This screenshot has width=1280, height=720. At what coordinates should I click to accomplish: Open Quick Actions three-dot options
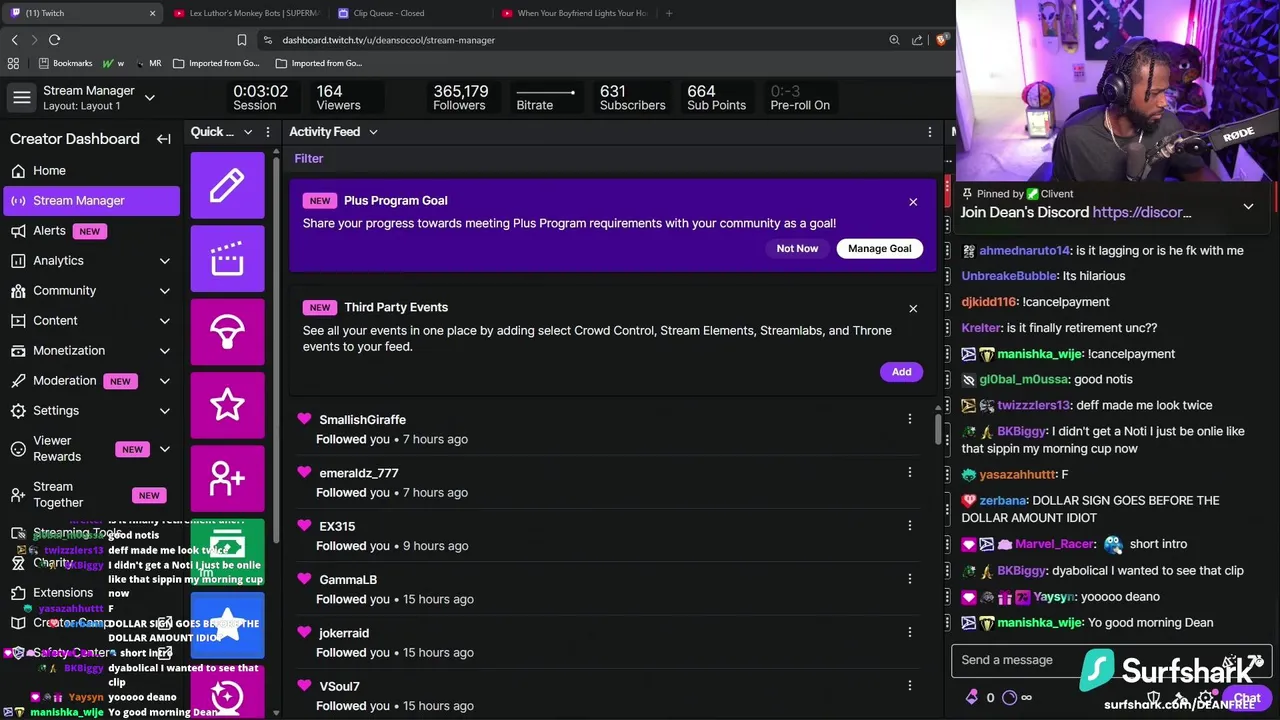[268, 132]
